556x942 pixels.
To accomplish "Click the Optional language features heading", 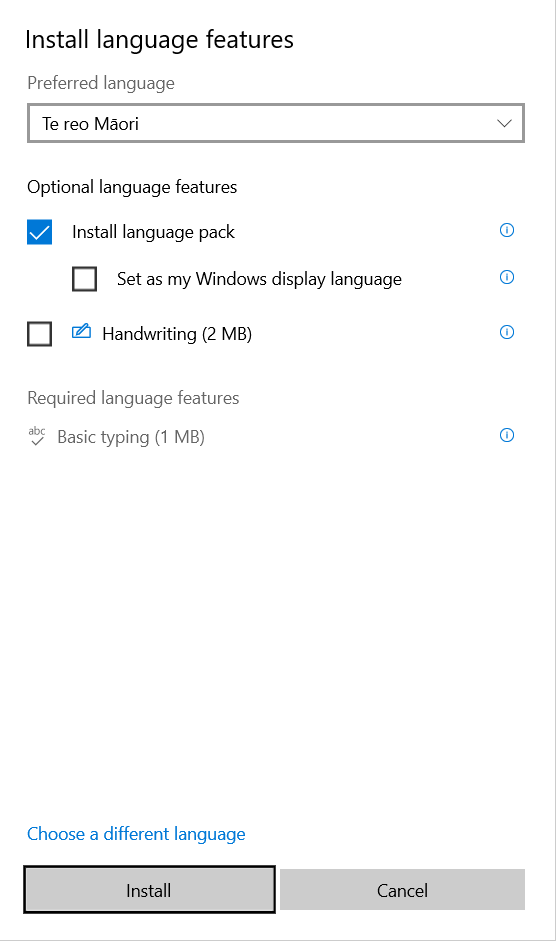I will click(x=132, y=187).
